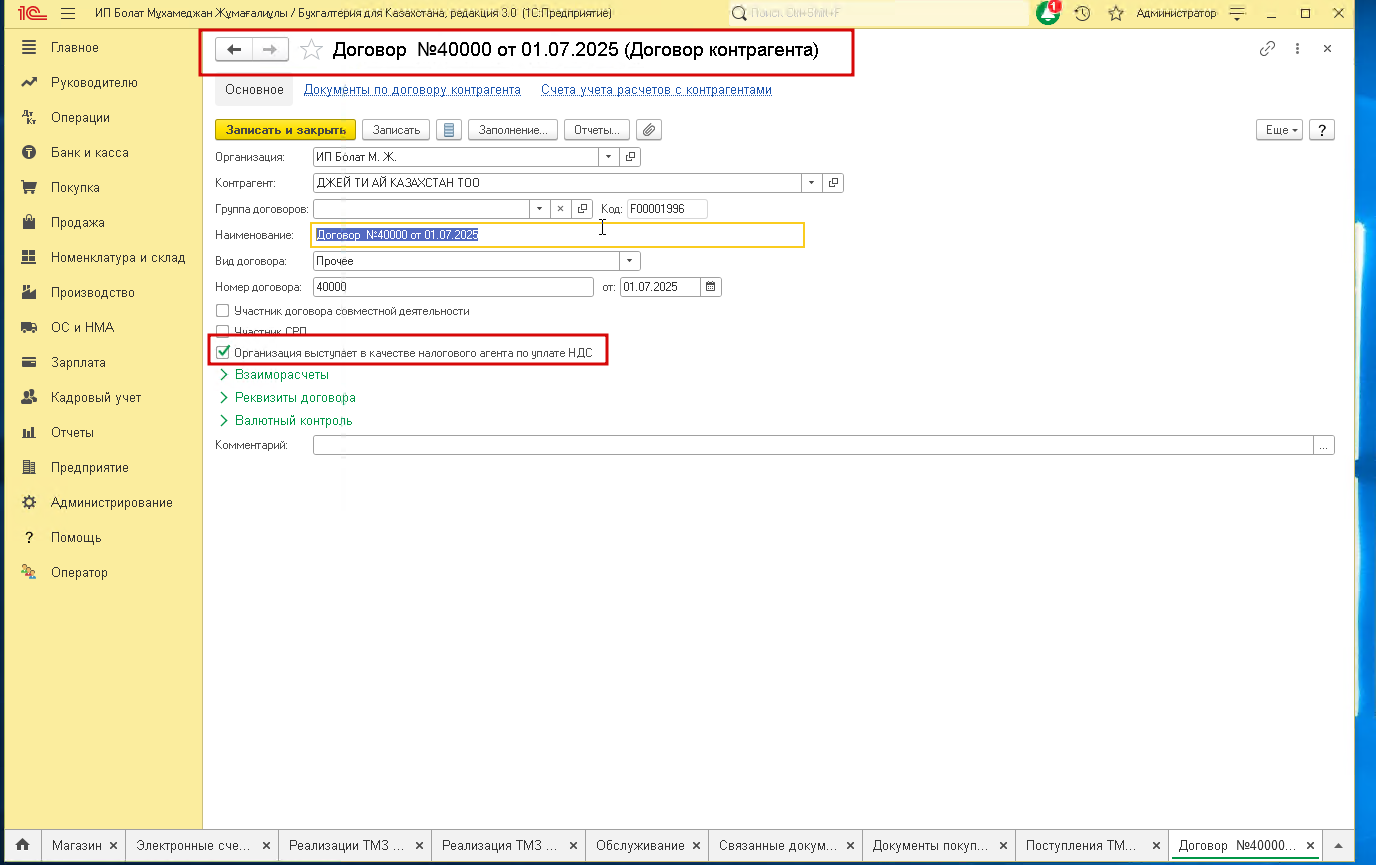The image size is (1376, 865).
Task: Switch to the Обслуживание tab
Action: [x=640, y=846]
